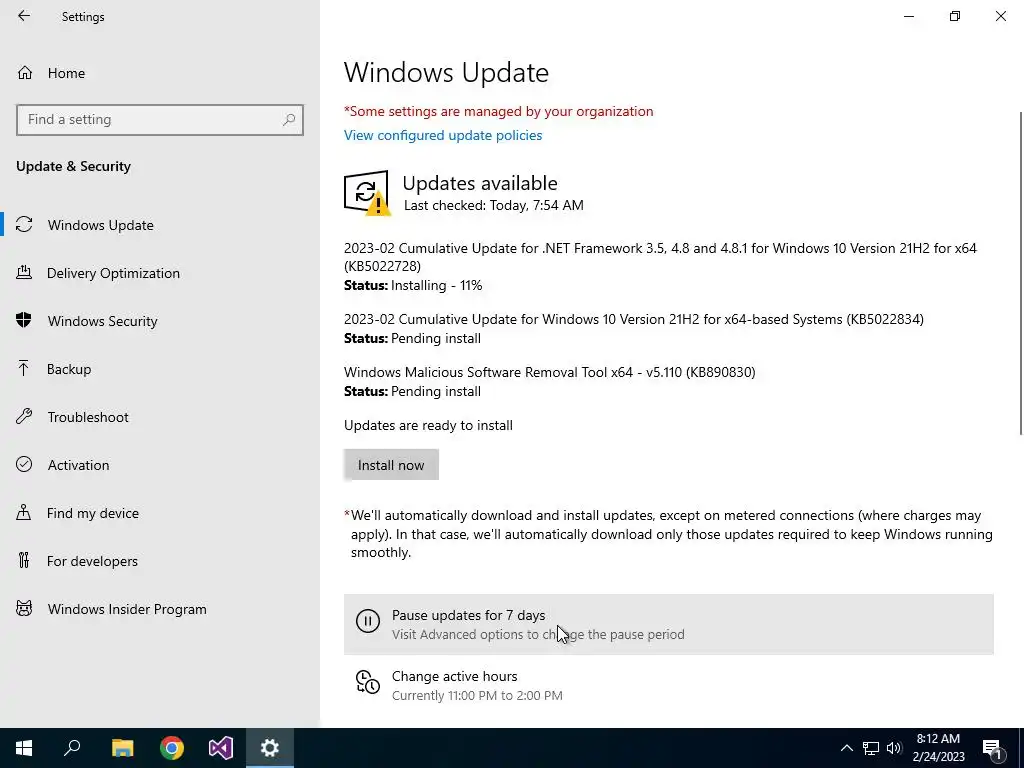Image resolution: width=1024 pixels, height=768 pixels.
Task: Open Find my device page
Action: pos(160,513)
